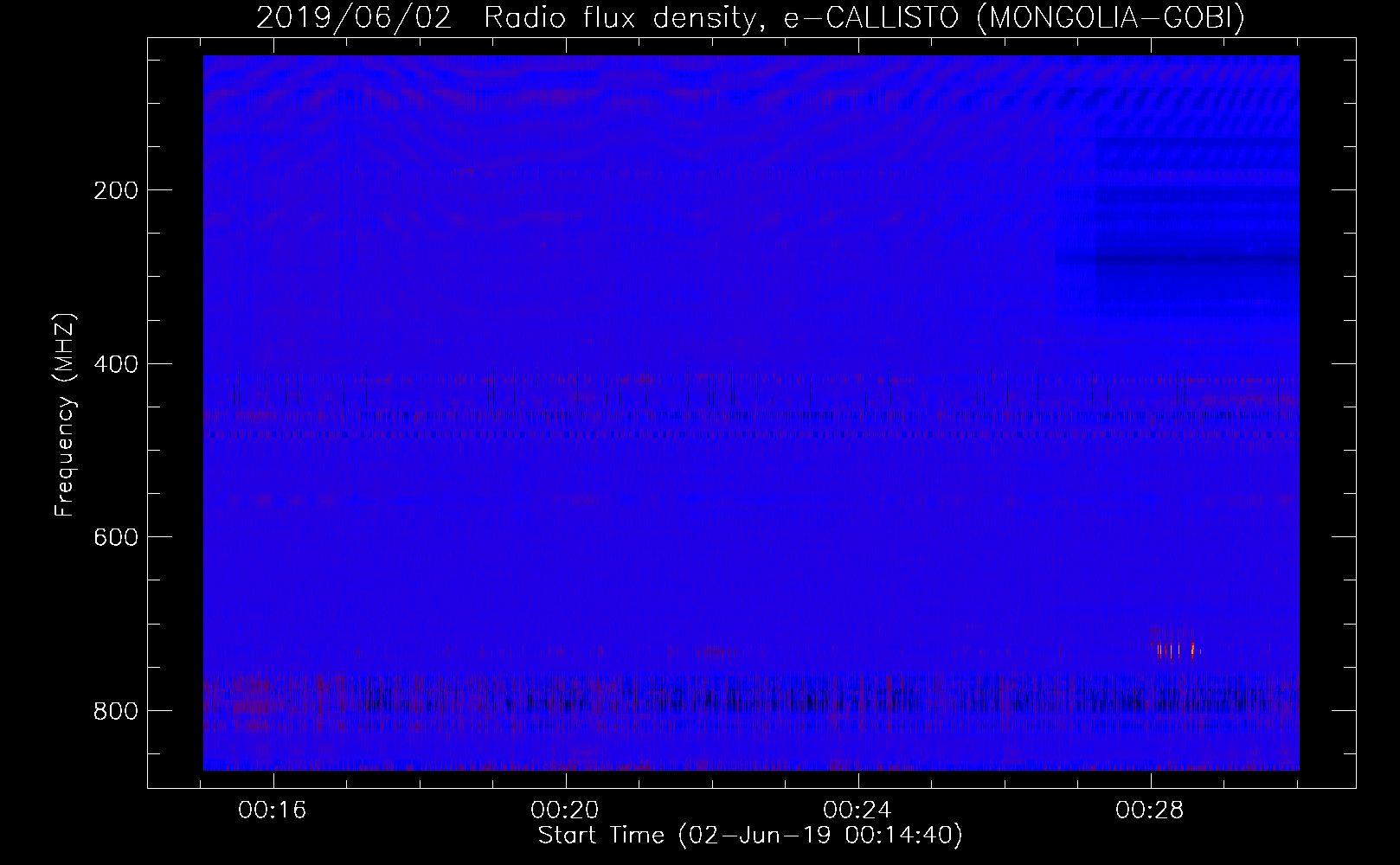Click the 400 frequency tick label
Image resolution: width=1400 pixels, height=865 pixels.
click(115, 364)
